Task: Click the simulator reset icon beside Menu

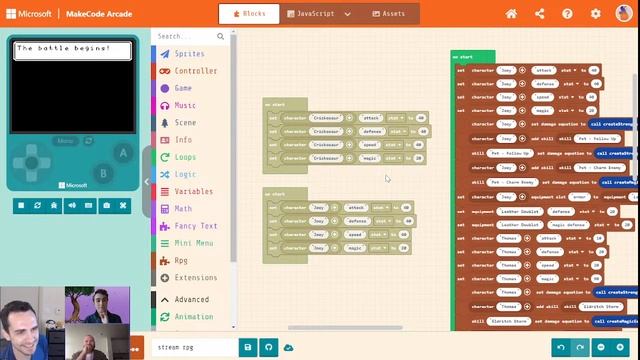Action: tap(89, 141)
